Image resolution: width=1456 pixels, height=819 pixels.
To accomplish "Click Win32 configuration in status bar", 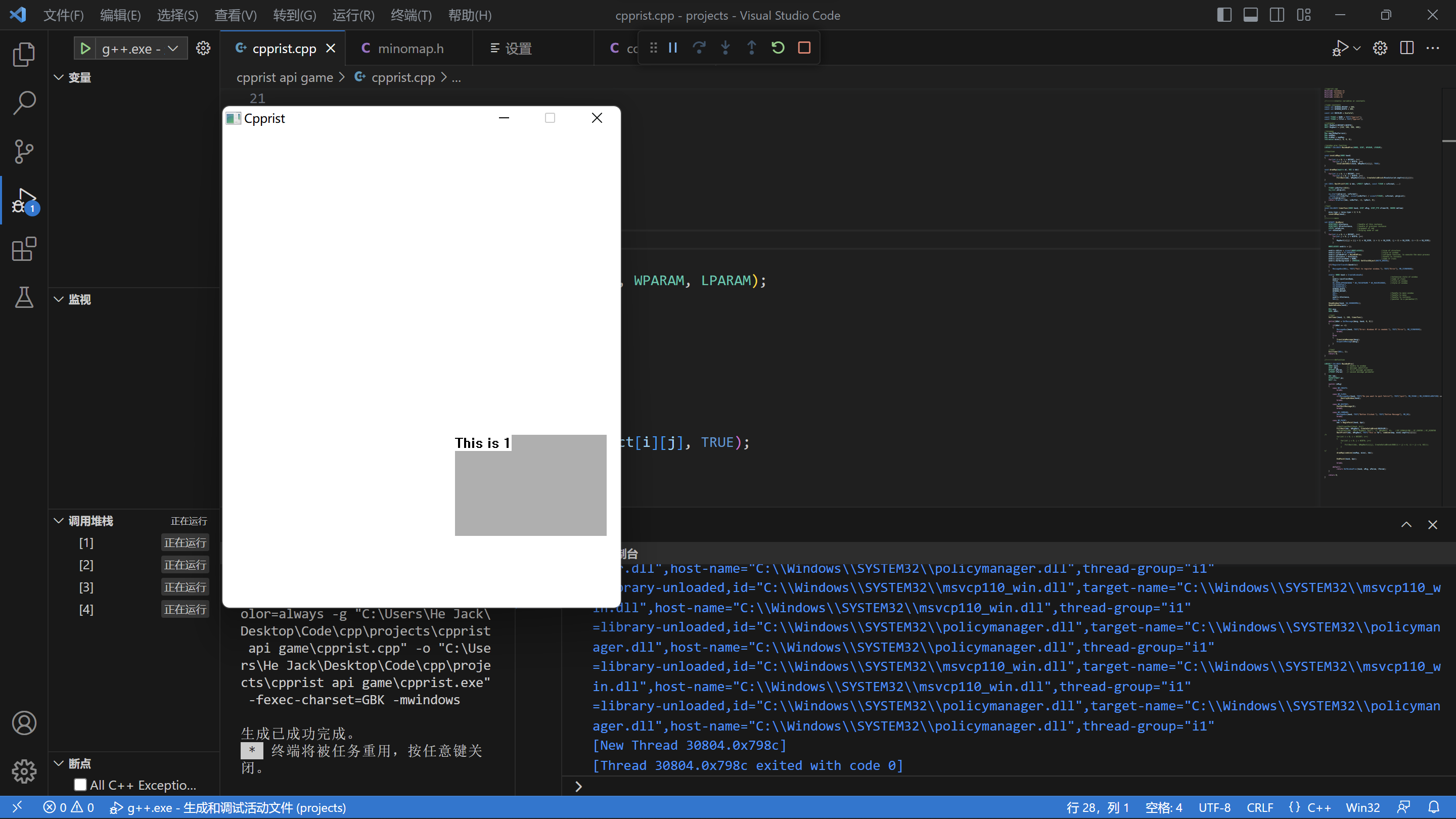I will point(1362,807).
